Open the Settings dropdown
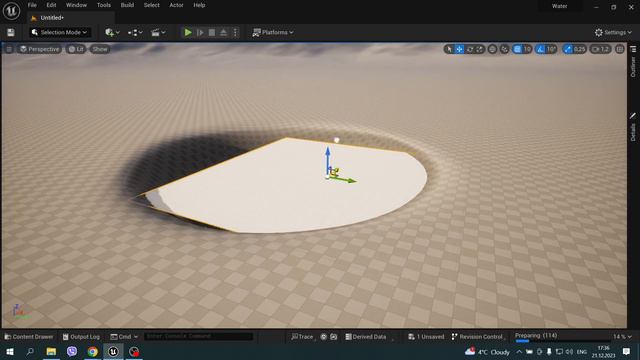This screenshot has width=640, height=360. pos(613,32)
